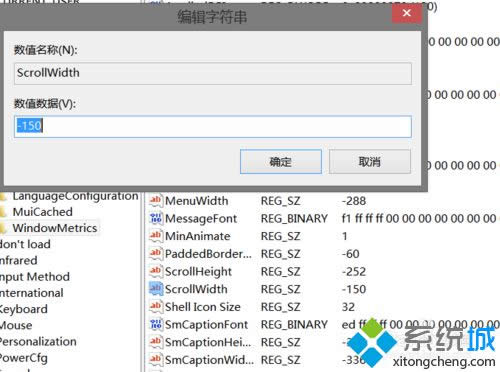Click REG_BINARY type of MessageFont
Screen dimensions: 500x372
[x=294, y=219]
